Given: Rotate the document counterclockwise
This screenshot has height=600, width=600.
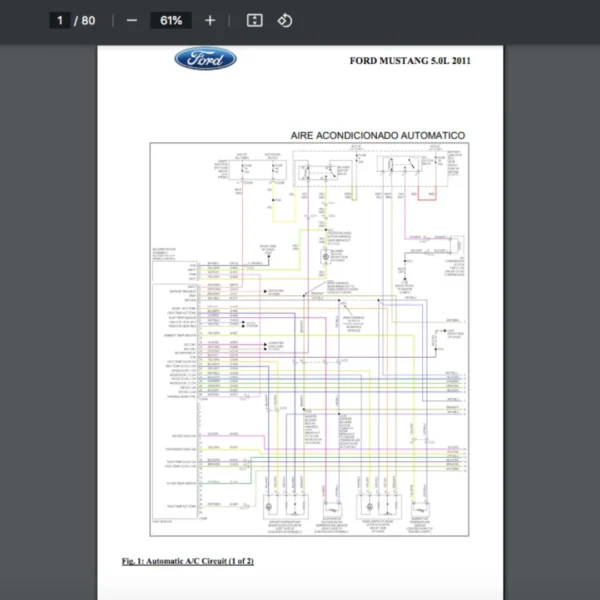Looking at the screenshot, I should 285,20.
